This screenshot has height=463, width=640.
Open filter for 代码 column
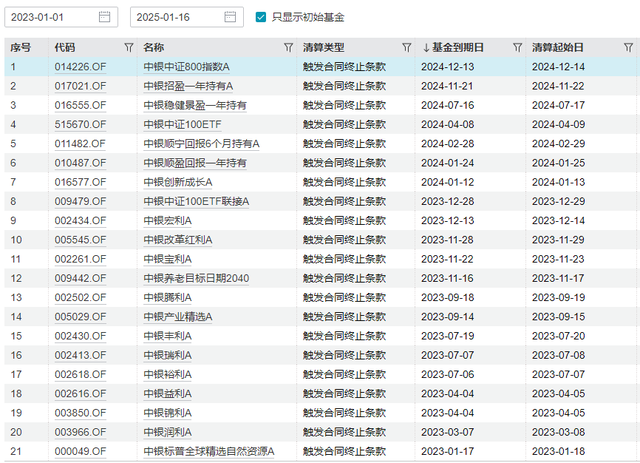129,48
